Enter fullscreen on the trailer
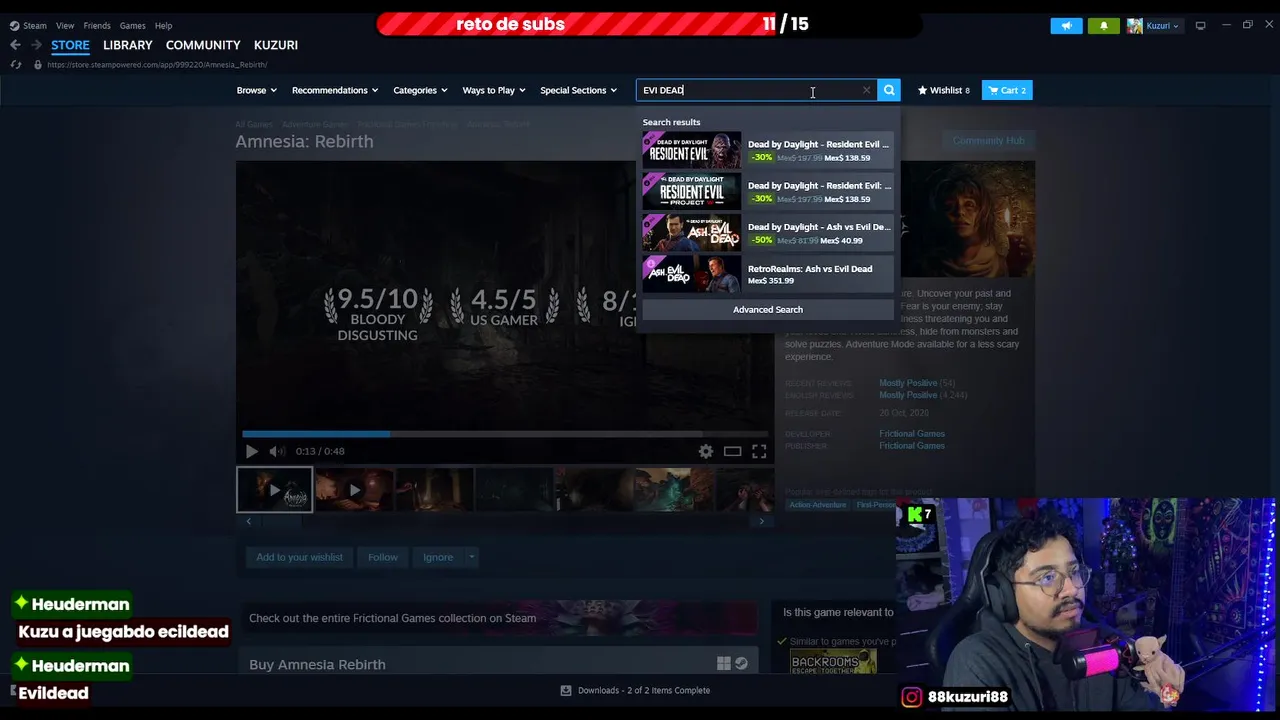The width and height of the screenshot is (1280, 720). 759,451
